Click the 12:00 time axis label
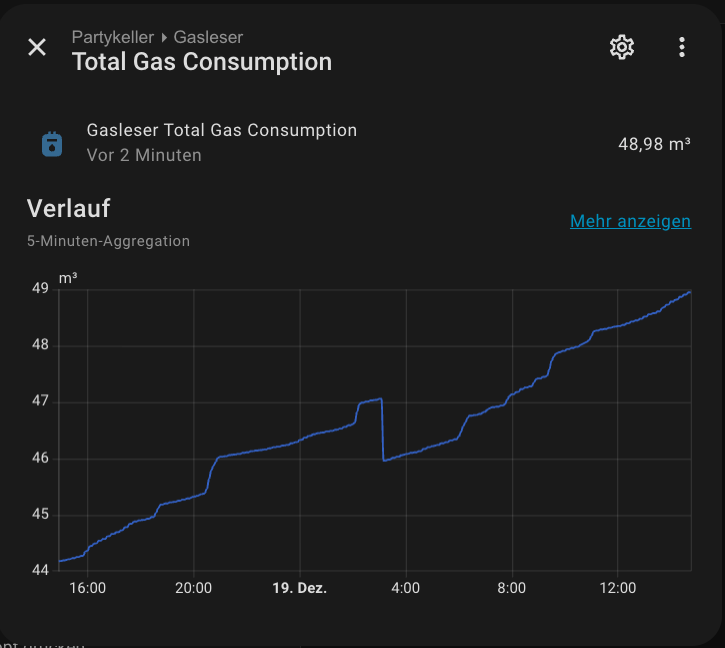 [617, 588]
